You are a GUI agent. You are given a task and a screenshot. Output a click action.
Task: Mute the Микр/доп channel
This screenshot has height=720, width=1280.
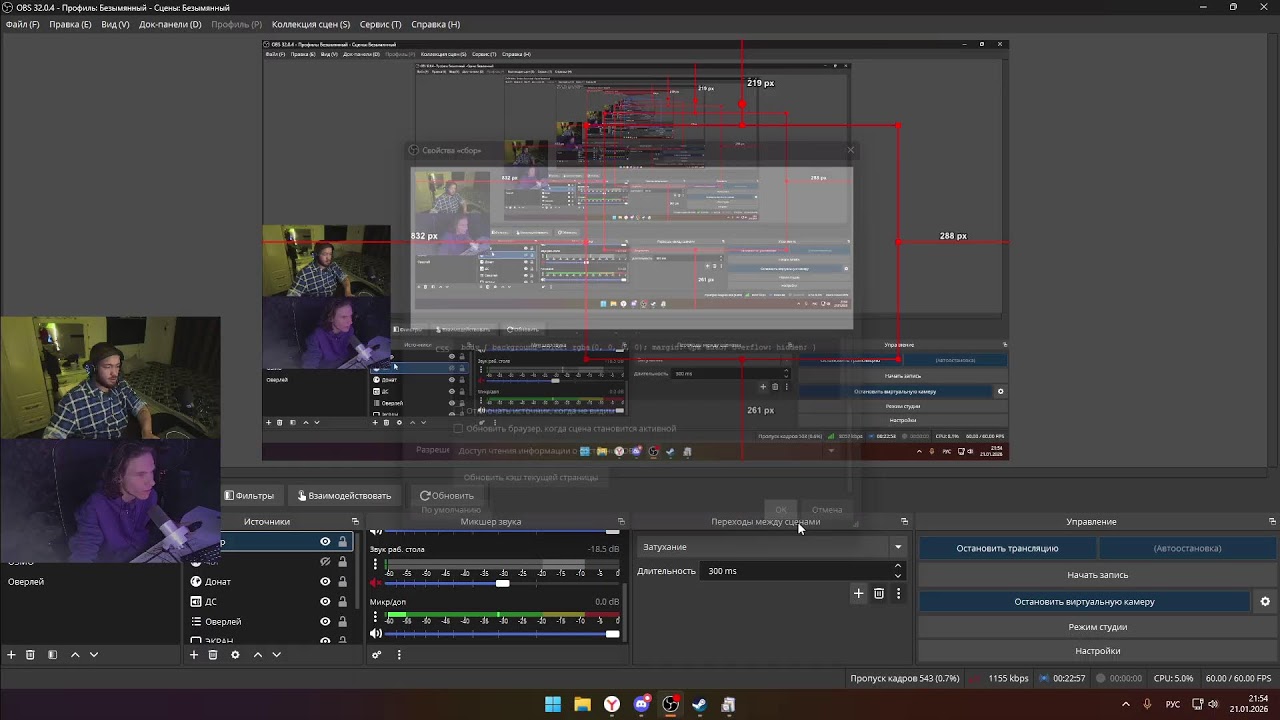point(376,634)
